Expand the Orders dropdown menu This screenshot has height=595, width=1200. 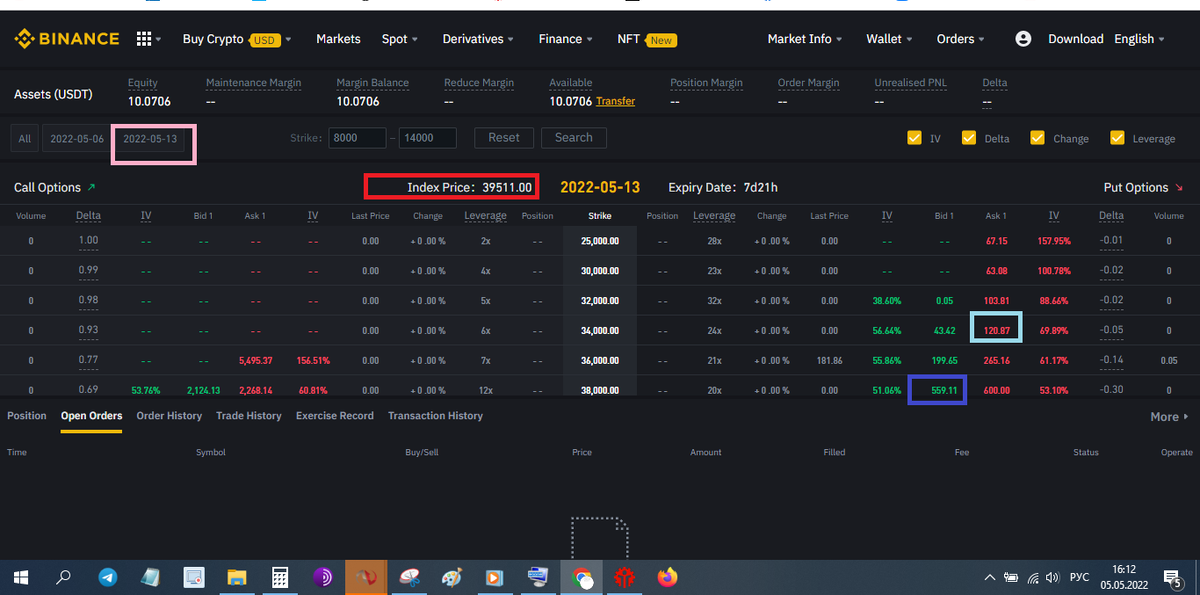960,39
